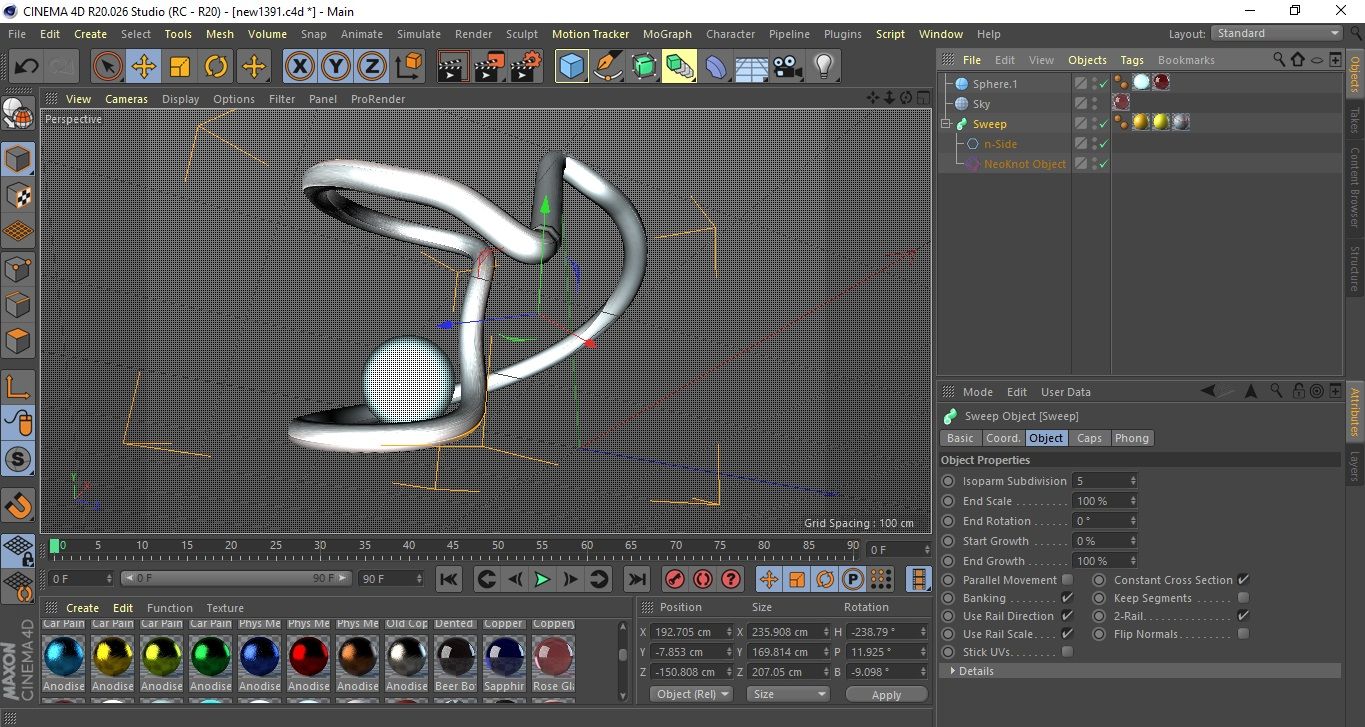Activate the Scale tool

click(x=180, y=67)
